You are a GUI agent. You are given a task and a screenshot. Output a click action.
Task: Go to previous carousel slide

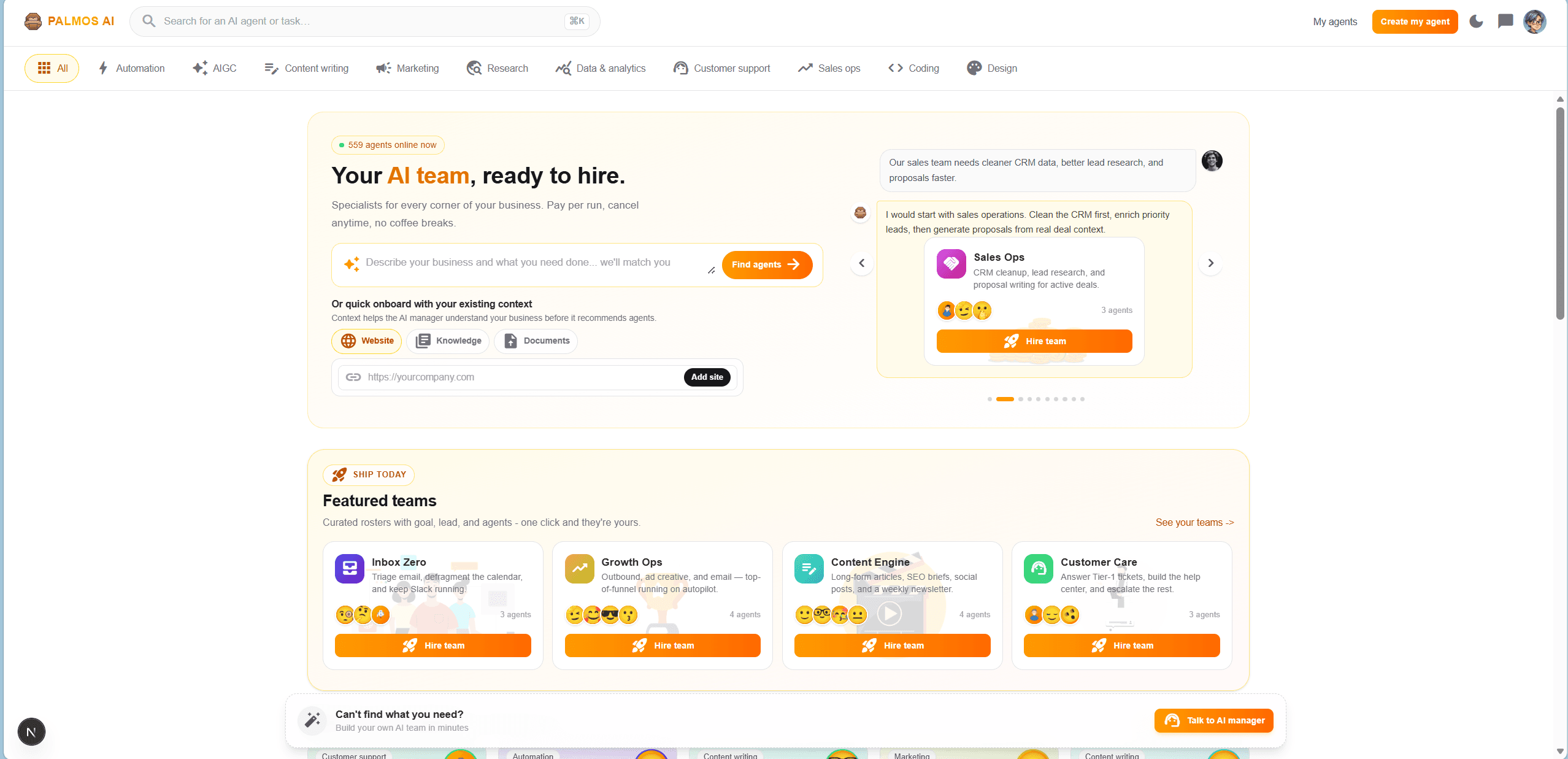tap(861, 263)
